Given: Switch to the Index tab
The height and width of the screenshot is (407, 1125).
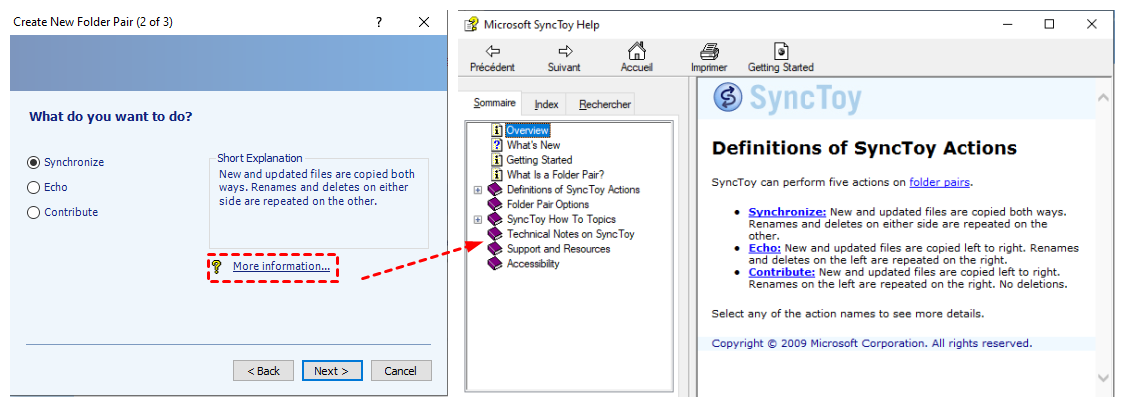Looking at the screenshot, I should 546,105.
